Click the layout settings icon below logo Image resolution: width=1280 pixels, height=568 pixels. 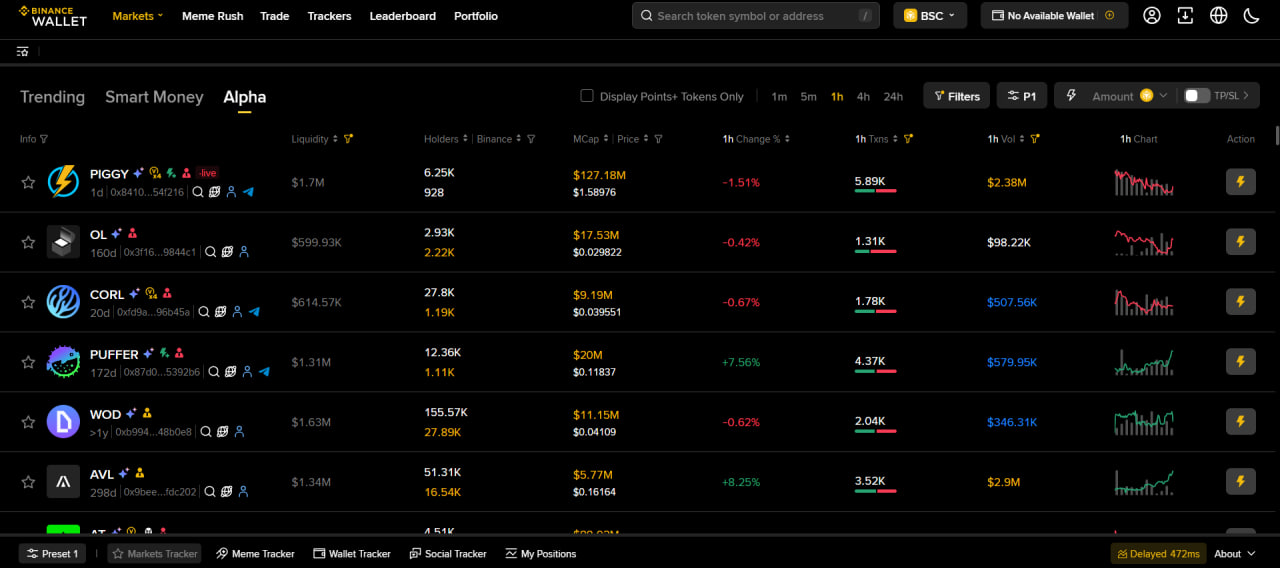22,52
